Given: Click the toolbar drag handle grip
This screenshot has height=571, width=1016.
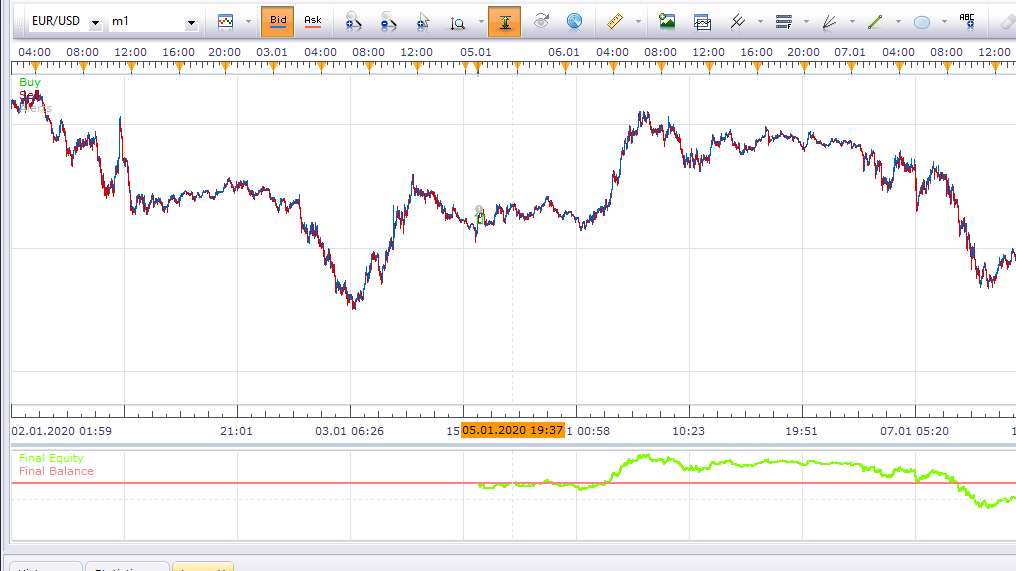Looking at the screenshot, I should point(19,22).
